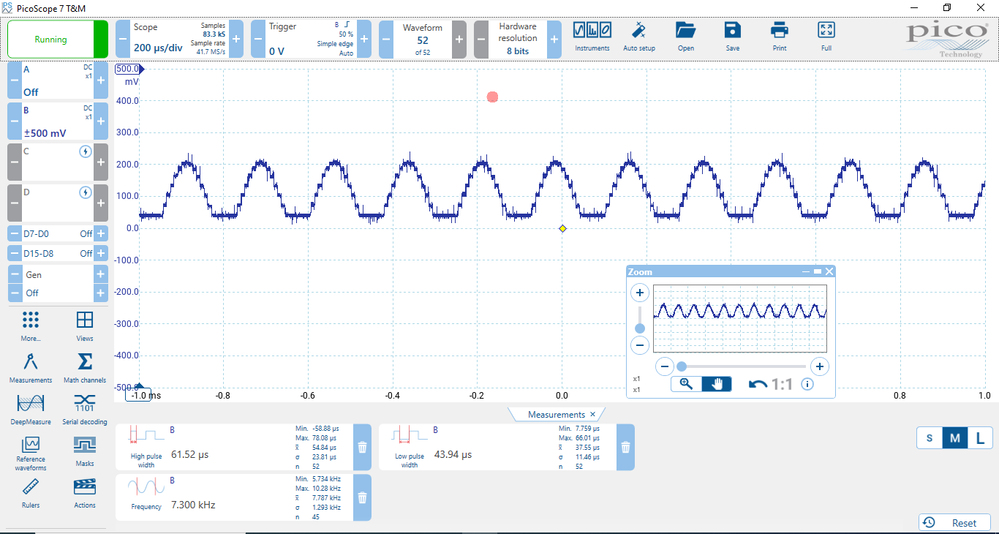Toggle signal generator Off state

57,293
